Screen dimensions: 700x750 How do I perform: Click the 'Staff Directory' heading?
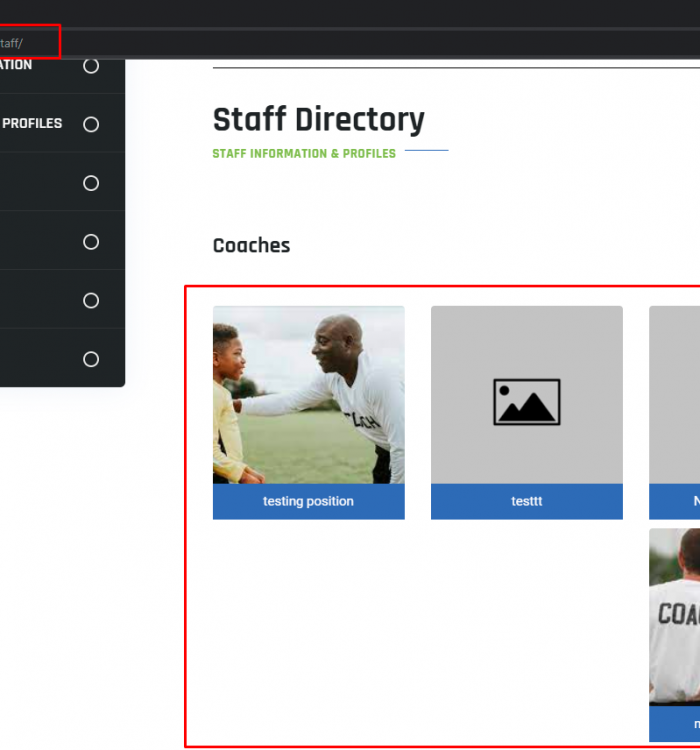tap(319, 119)
